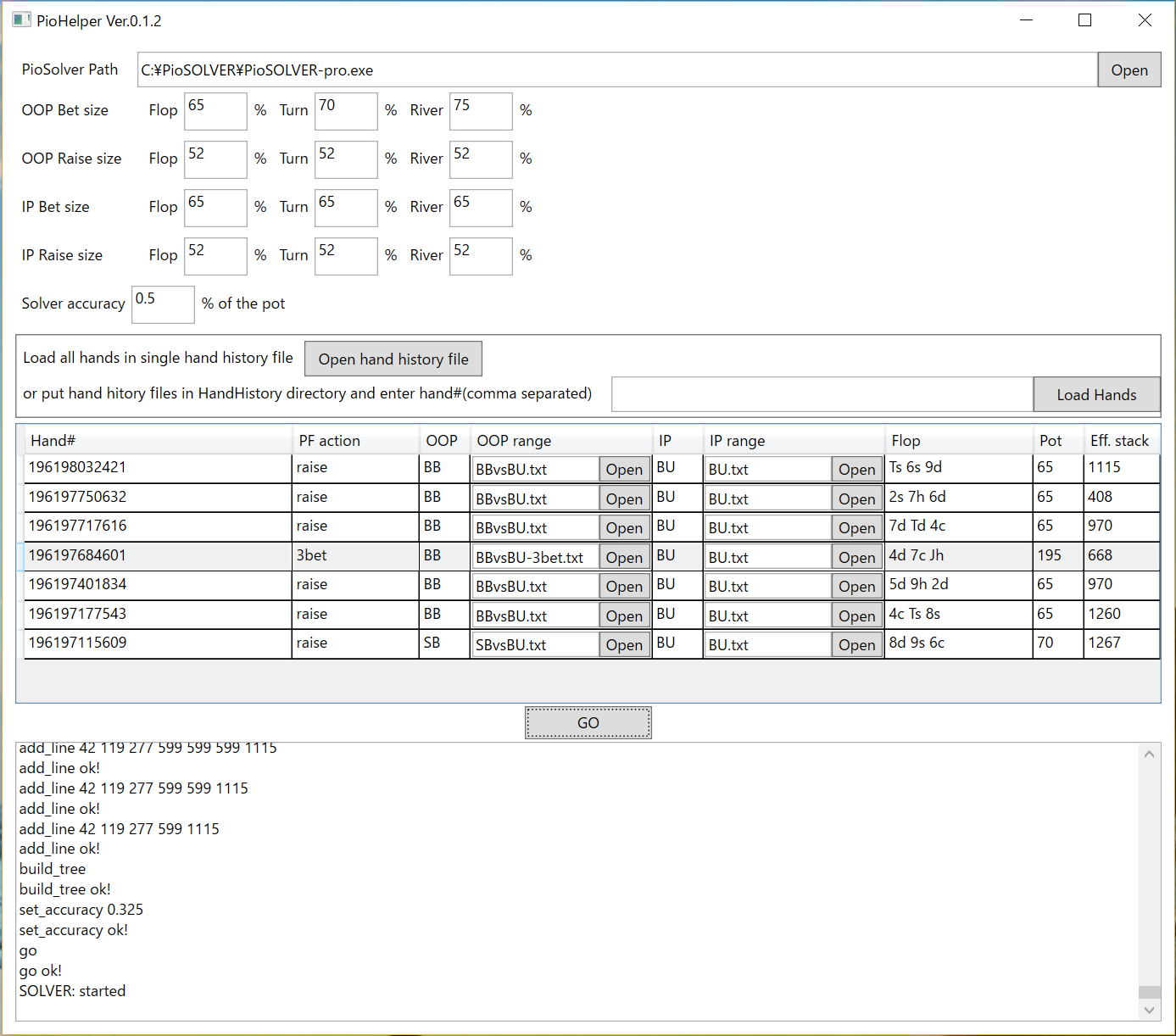Focus OOP Bet size Flop field
This screenshot has height=1036, width=1176.
coord(215,111)
